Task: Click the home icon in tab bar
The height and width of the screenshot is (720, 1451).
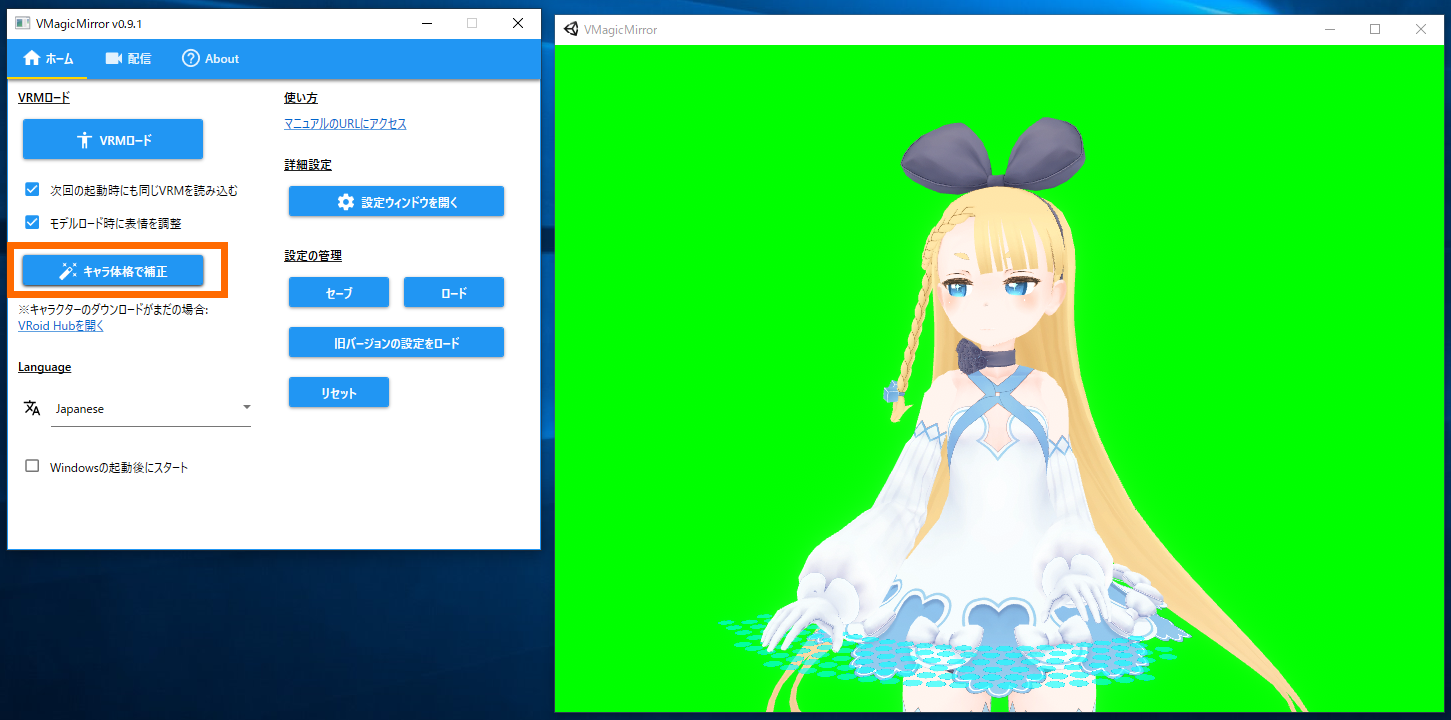Action: 31,58
